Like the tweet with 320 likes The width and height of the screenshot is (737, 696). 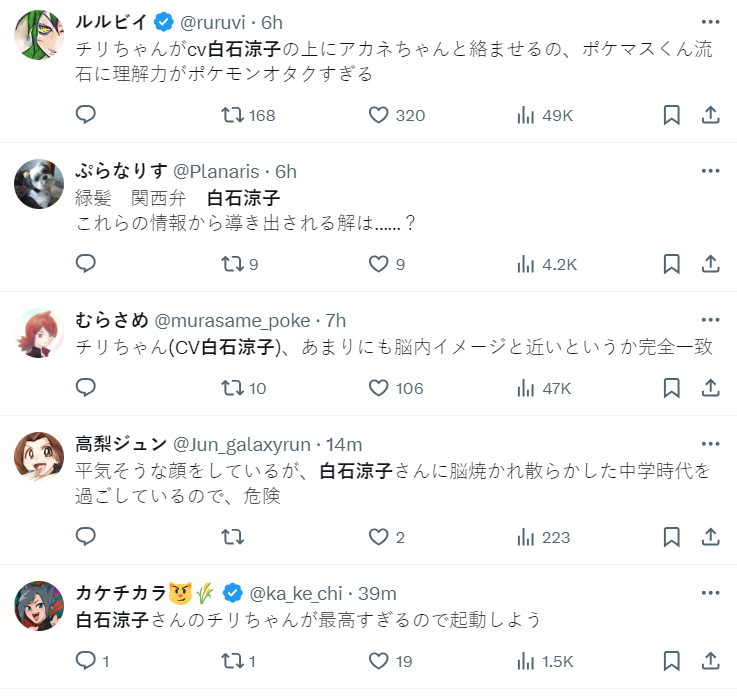click(x=379, y=115)
